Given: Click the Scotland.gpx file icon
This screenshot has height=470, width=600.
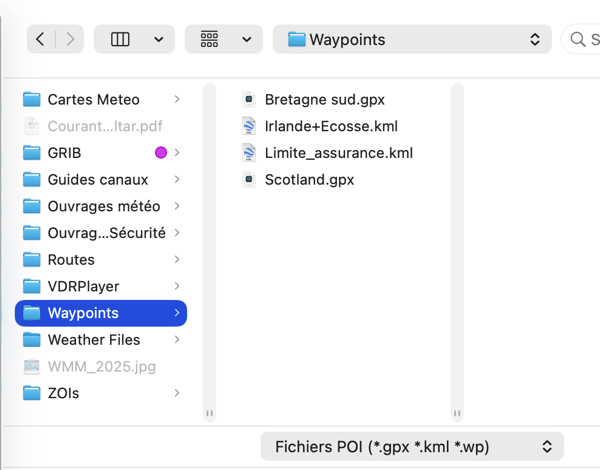Looking at the screenshot, I should point(249,180).
